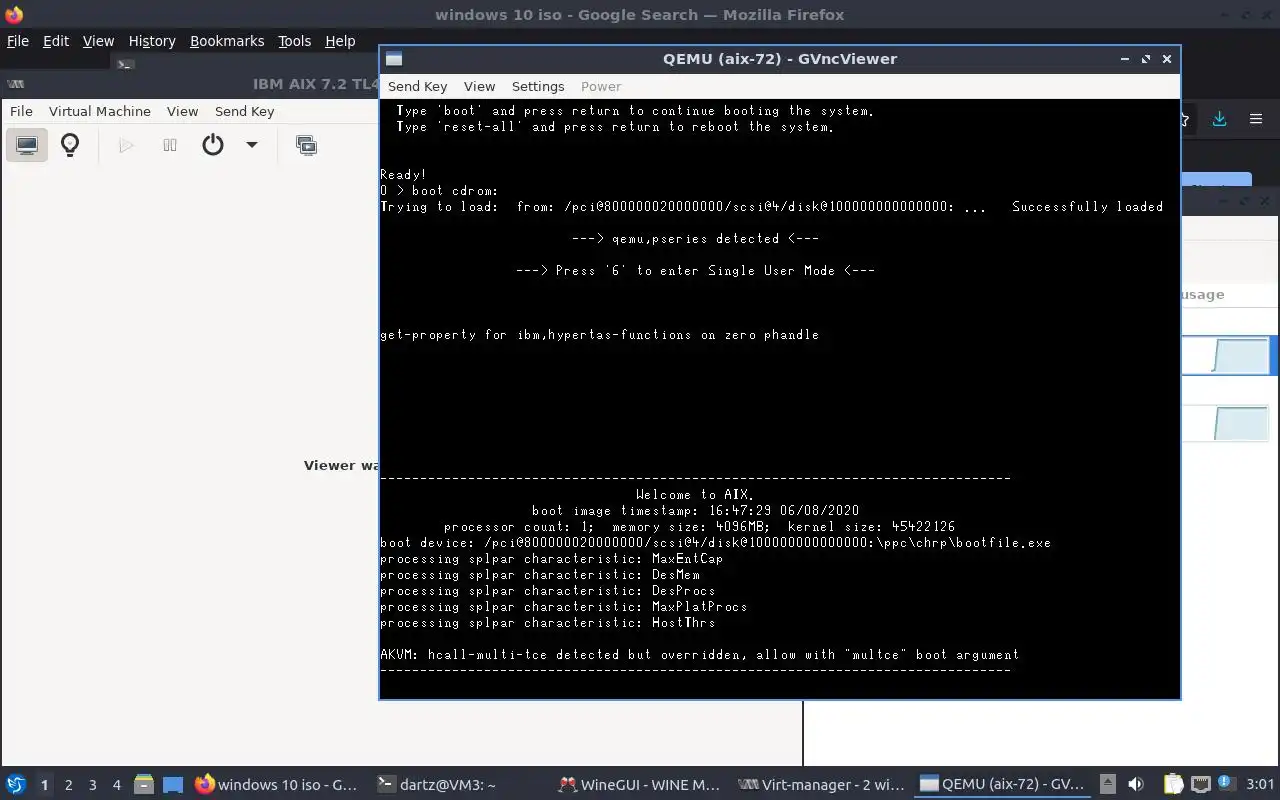Viewport: 1280px width, 800px height.
Task: Click the greyed-out run VM play icon
Action: (126, 145)
